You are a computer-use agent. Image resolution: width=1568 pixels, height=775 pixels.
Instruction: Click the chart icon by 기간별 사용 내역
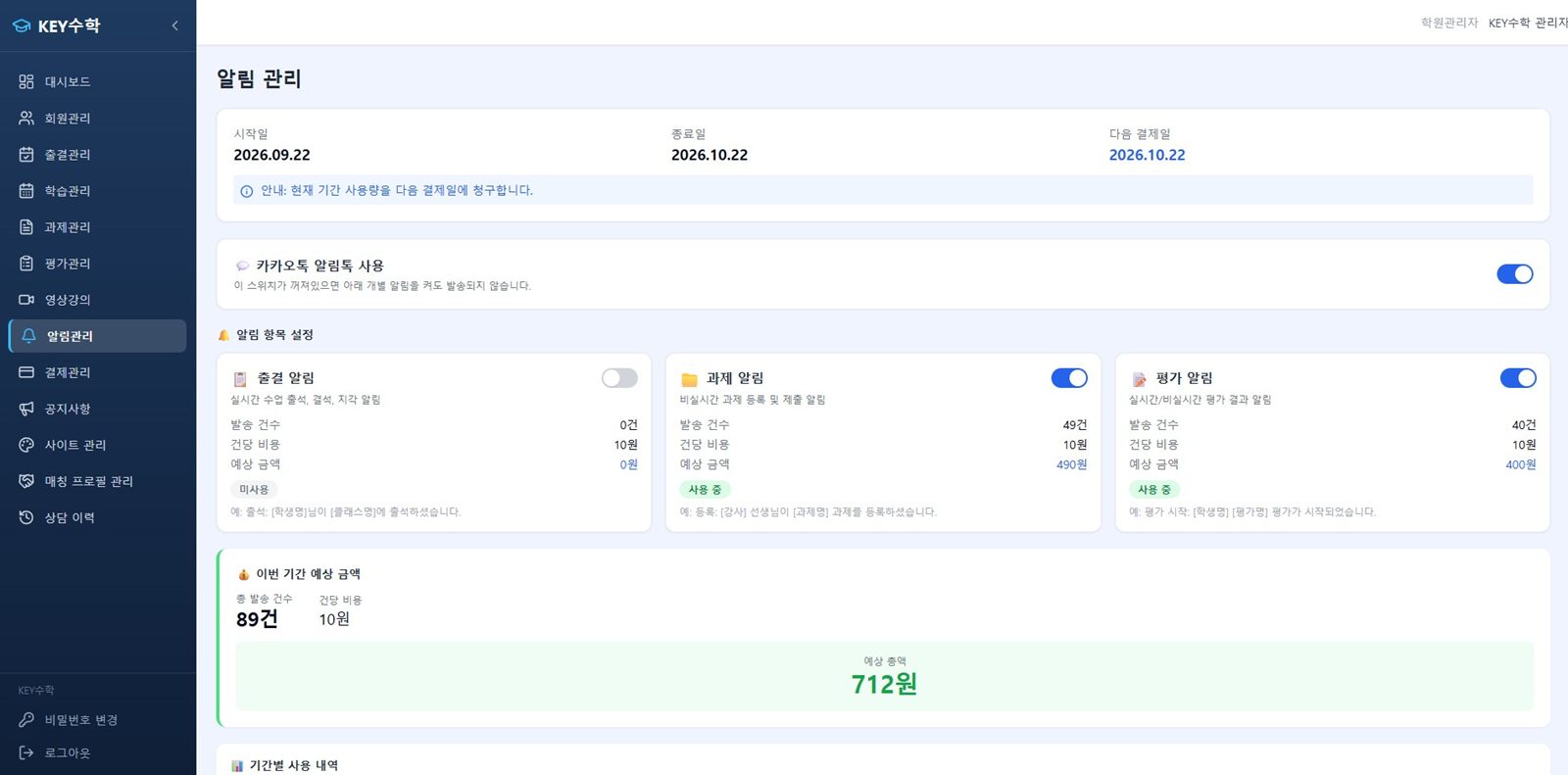[237, 766]
